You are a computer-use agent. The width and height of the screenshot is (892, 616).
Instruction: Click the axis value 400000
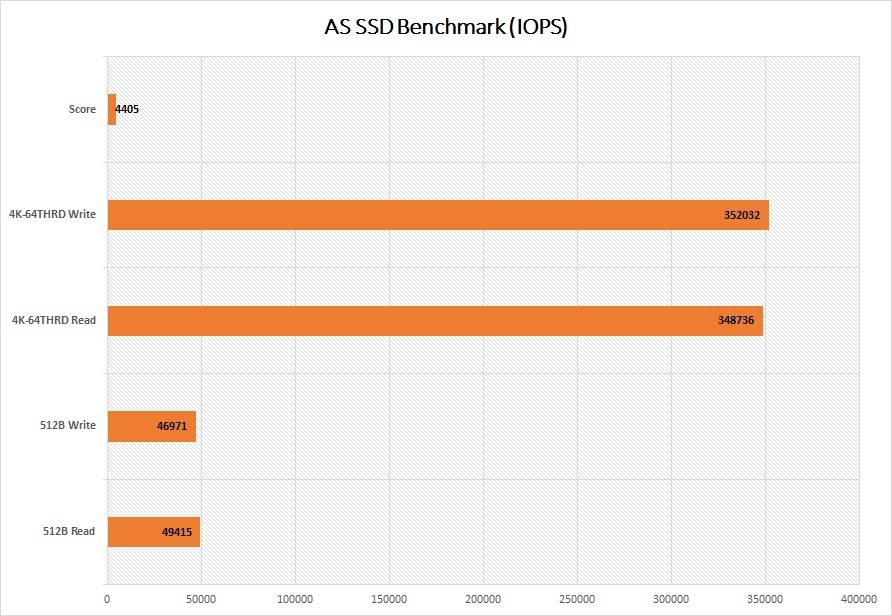point(859,600)
